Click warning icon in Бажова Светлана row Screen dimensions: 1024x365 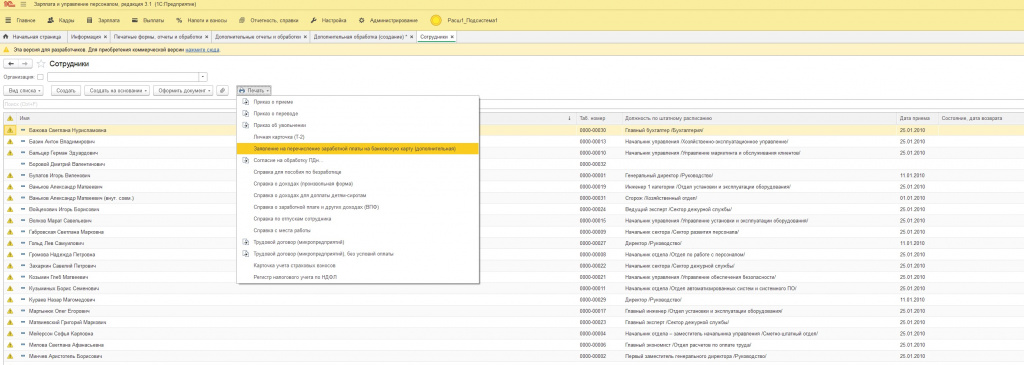10,130
